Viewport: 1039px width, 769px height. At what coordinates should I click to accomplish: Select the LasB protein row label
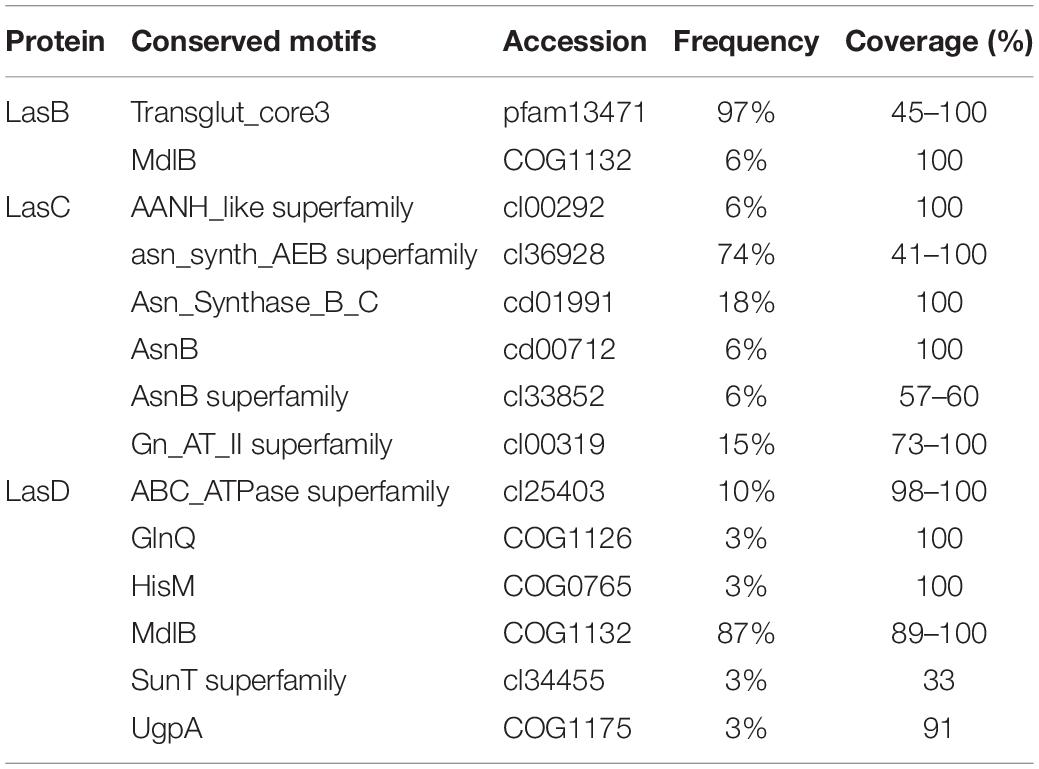point(37,113)
